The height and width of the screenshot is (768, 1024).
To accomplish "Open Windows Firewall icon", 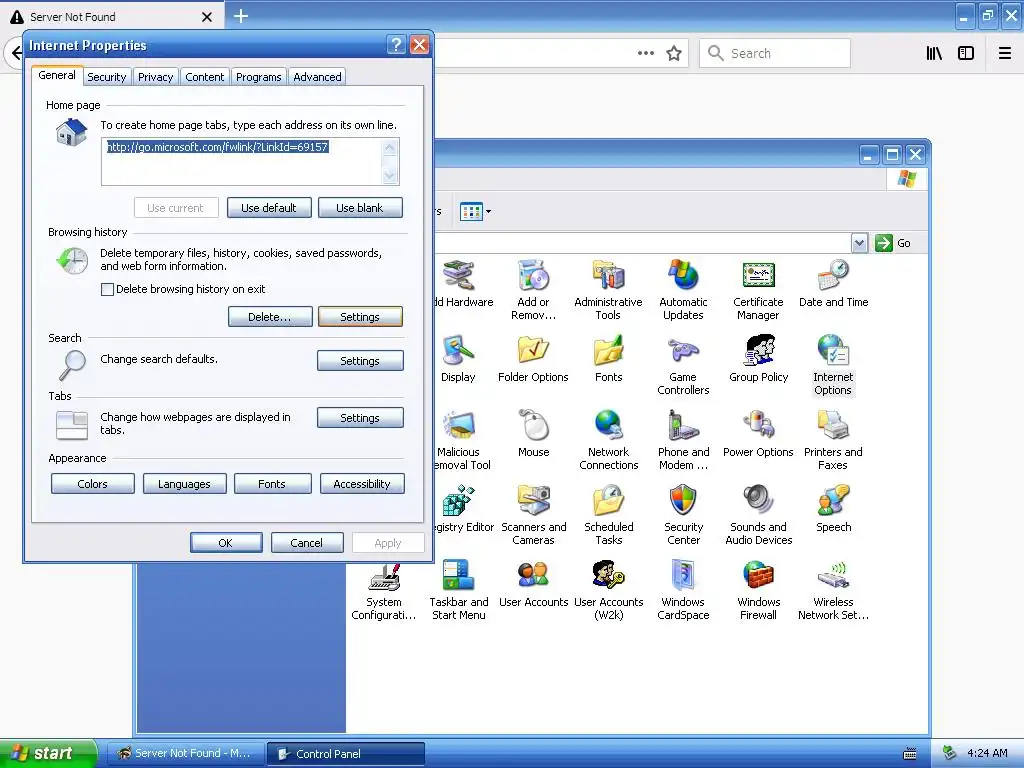I will pos(758,590).
